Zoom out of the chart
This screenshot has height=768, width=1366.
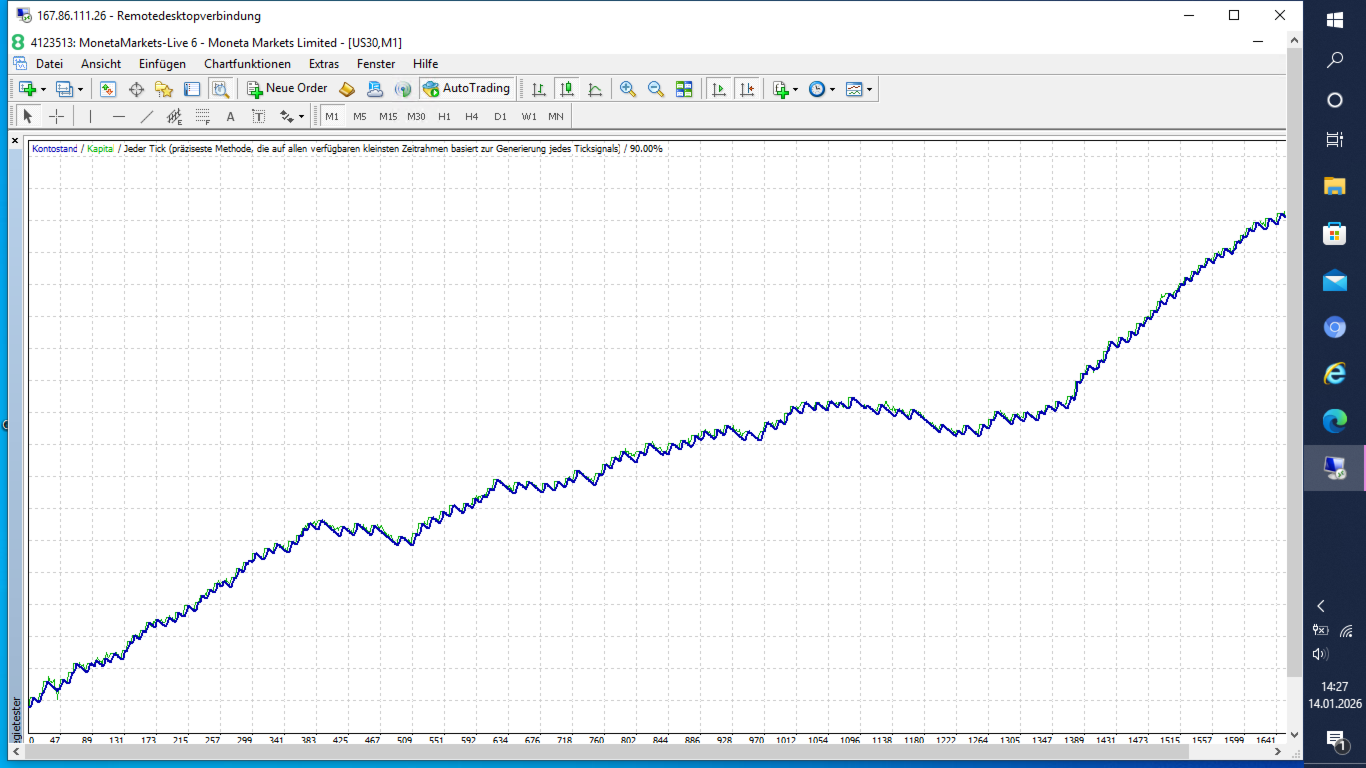click(x=656, y=89)
